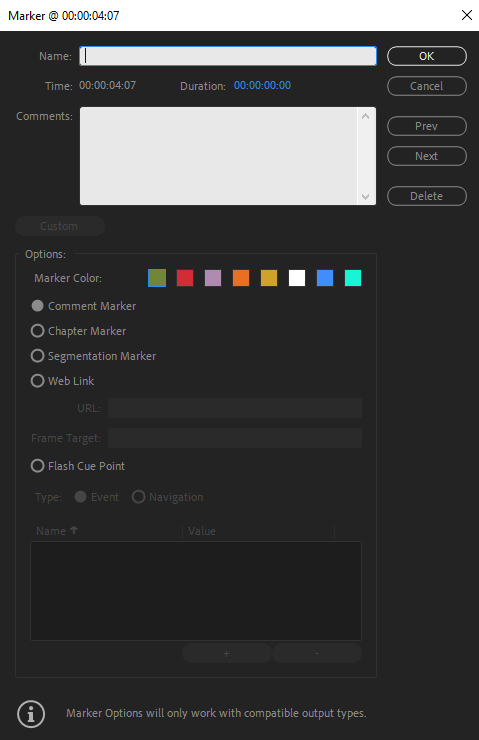The height and width of the screenshot is (740, 479).
Task: Click Comments scrollbar down arrow
Action: [x=365, y=196]
